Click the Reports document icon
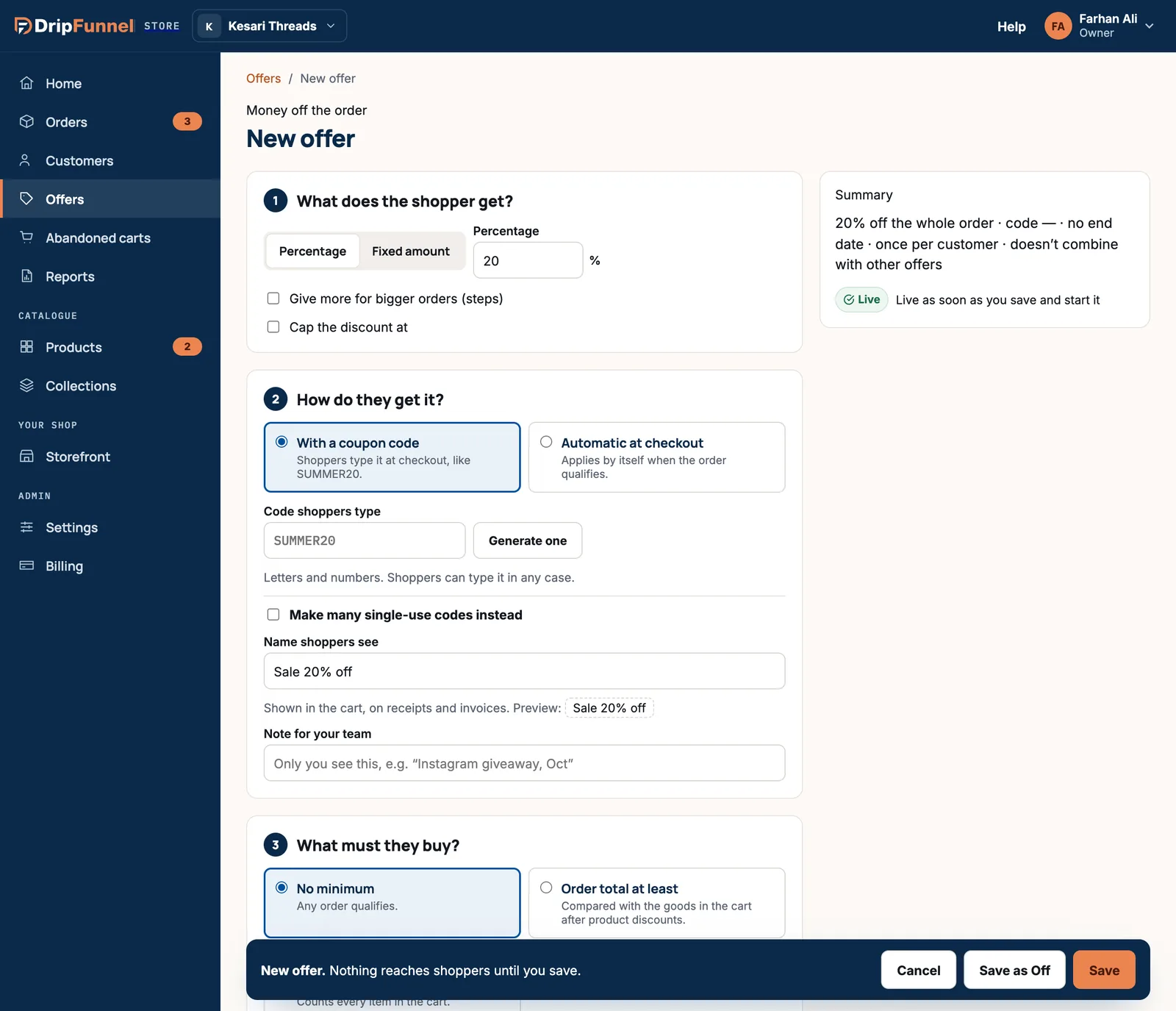This screenshot has width=1176, height=1011. tap(26, 276)
